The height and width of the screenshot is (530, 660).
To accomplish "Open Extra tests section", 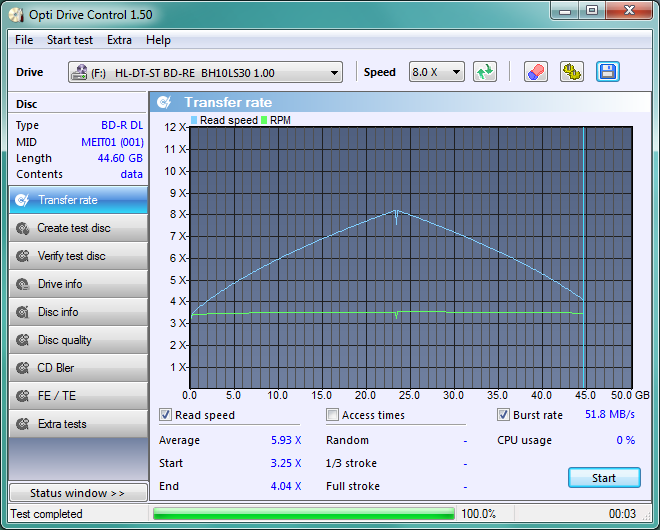I will (x=78, y=424).
